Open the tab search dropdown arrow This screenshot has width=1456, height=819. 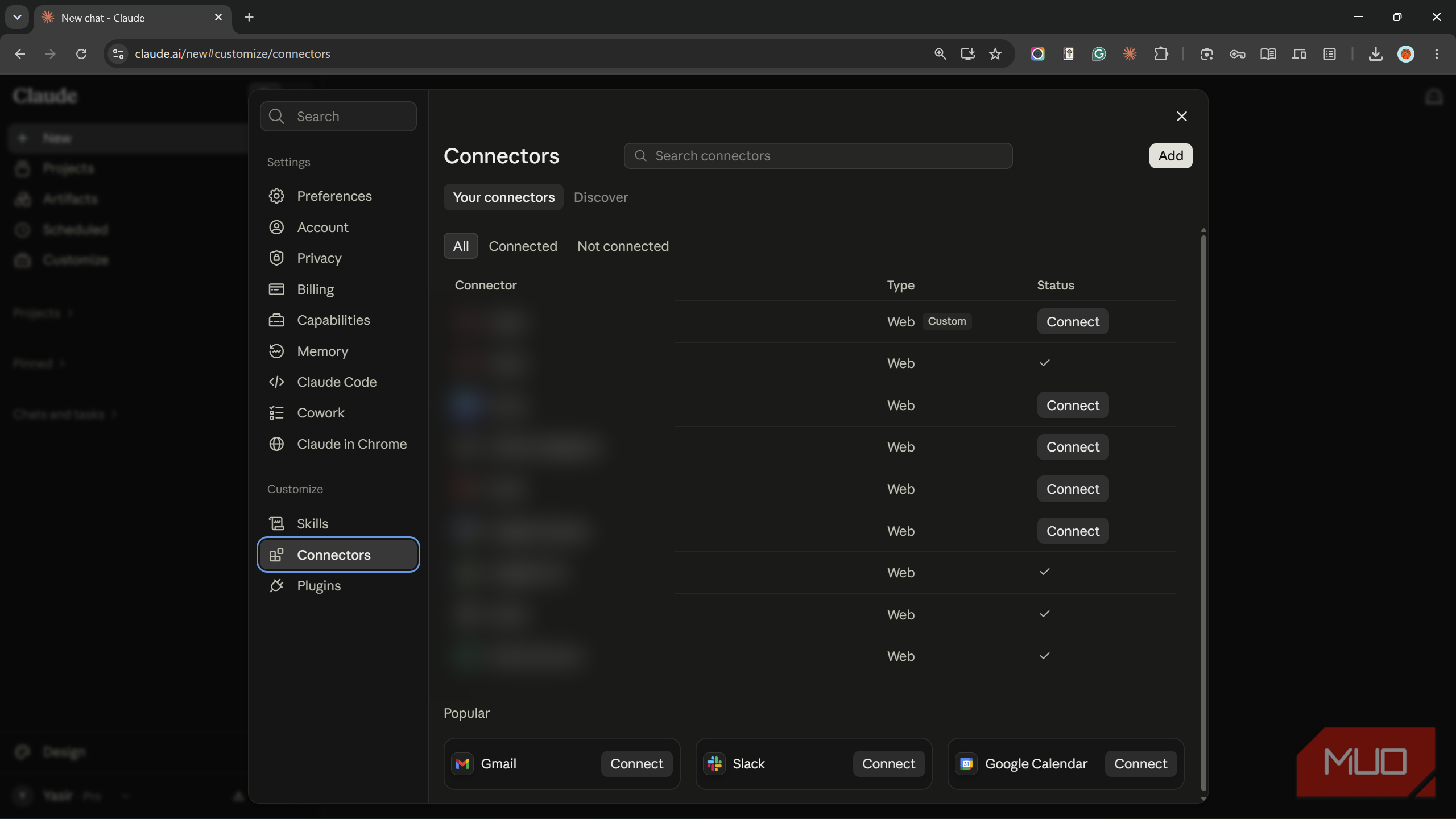pyautogui.click(x=17, y=17)
